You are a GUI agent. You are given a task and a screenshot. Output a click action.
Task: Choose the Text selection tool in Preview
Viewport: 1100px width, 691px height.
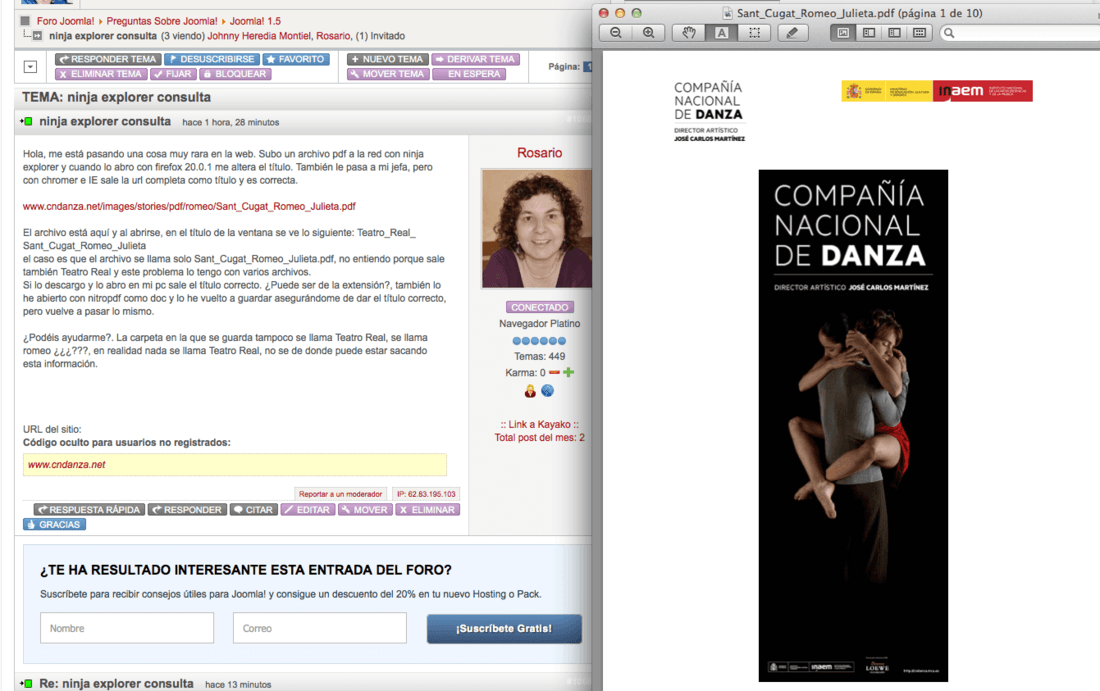coord(721,33)
